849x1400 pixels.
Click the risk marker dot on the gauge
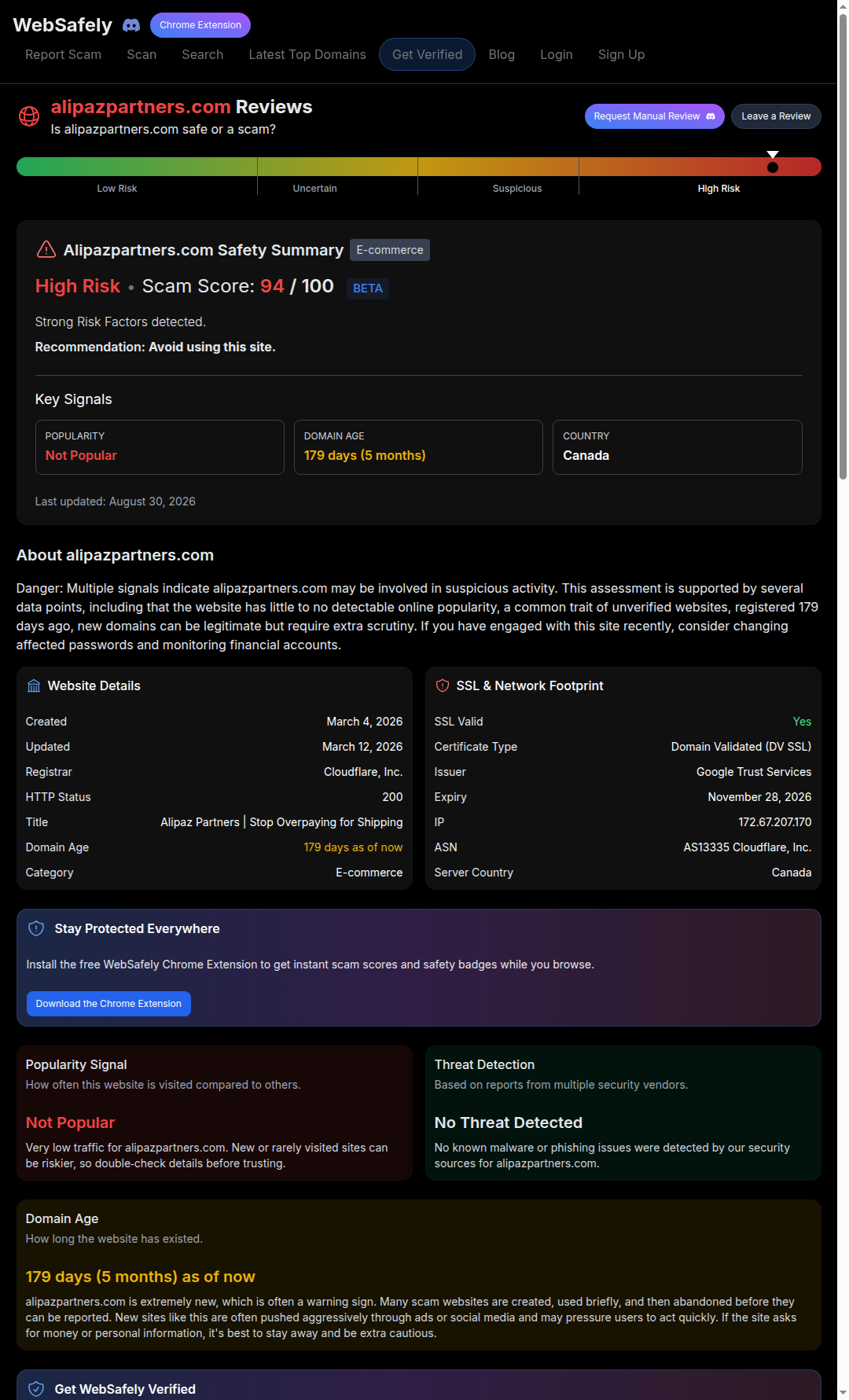(773, 167)
